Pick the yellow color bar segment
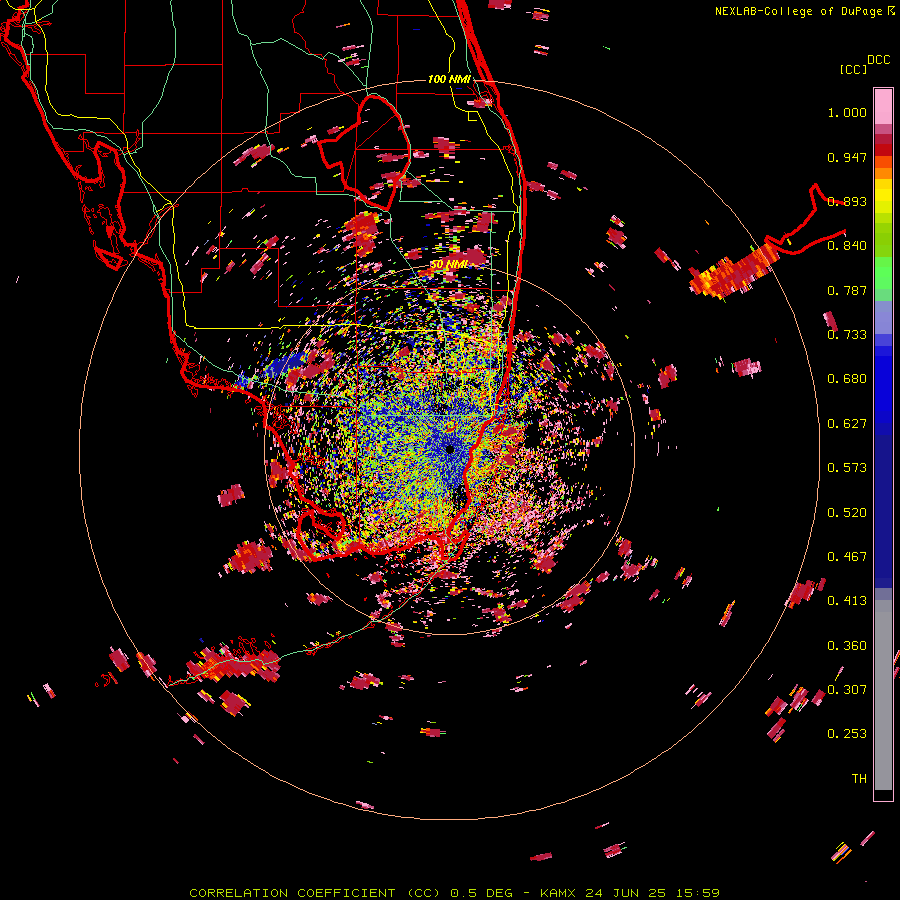The width and height of the screenshot is (900, 900). [x=883, y=196]
